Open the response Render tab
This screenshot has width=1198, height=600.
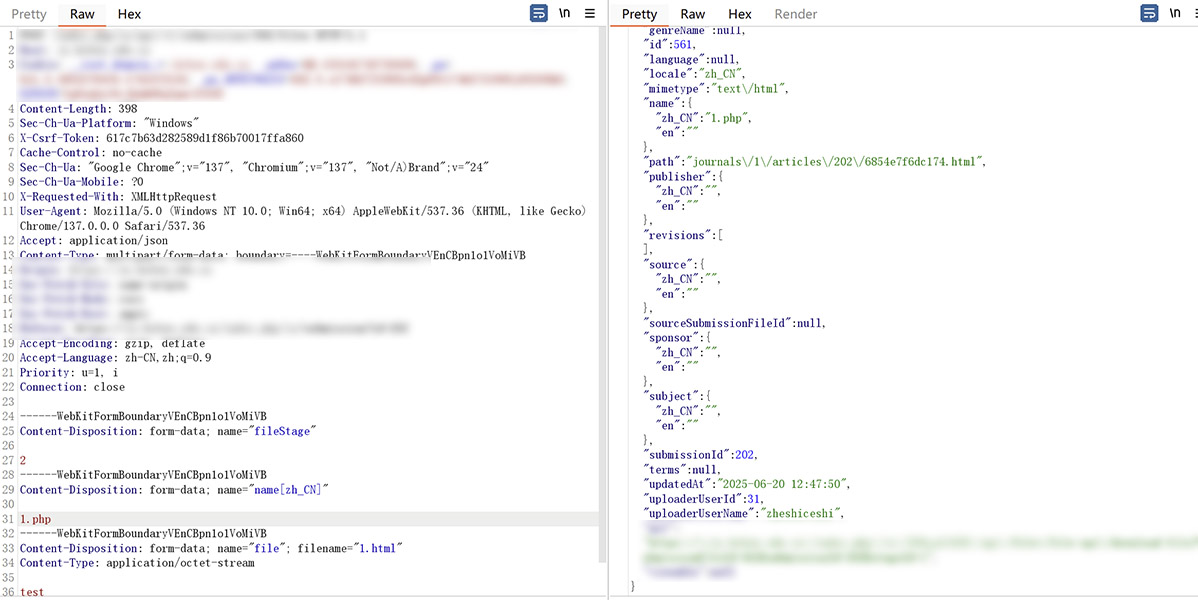click(x=795, y=14)
